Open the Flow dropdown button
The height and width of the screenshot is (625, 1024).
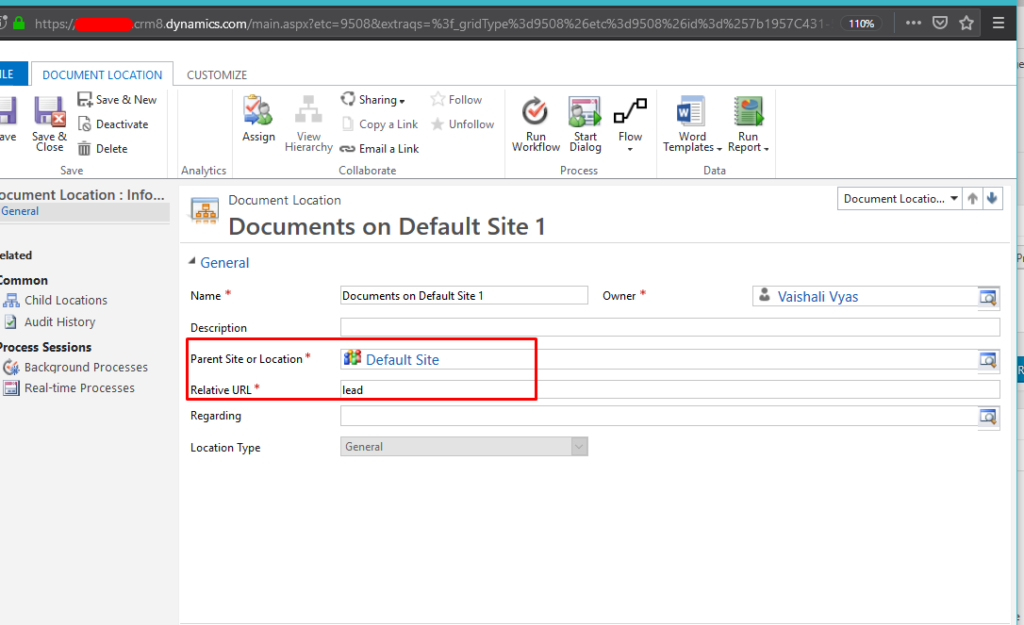point(630,124)
